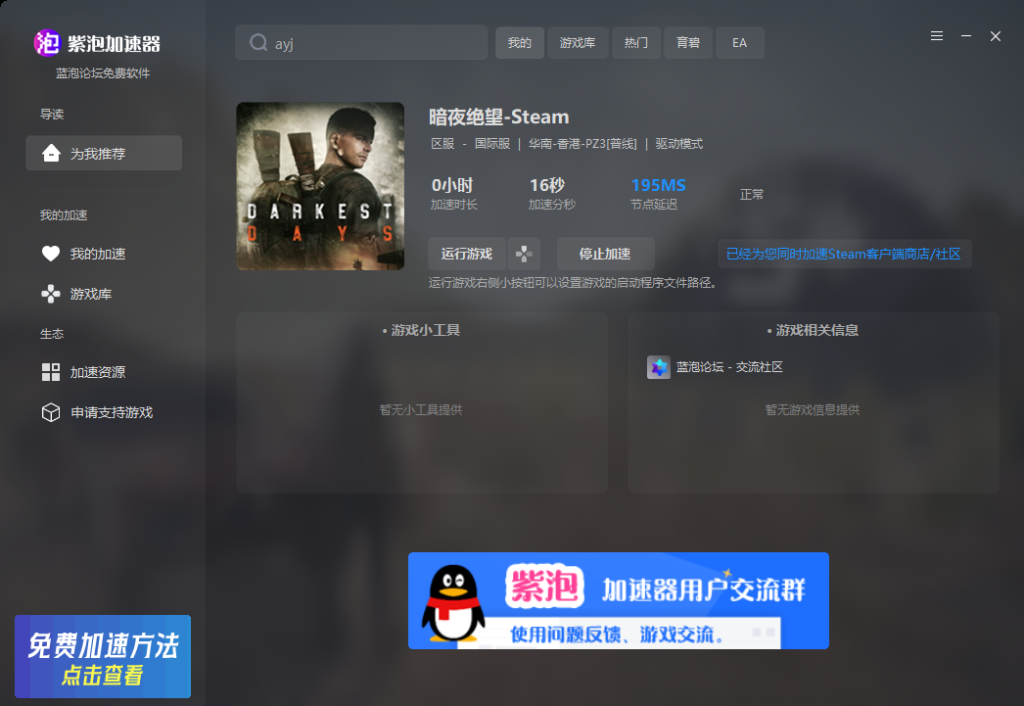Viewport: 1024px width, 706px height.
Task: Open the 蓝泡论坛 - 交流社区 link
Action: [729, 367]
